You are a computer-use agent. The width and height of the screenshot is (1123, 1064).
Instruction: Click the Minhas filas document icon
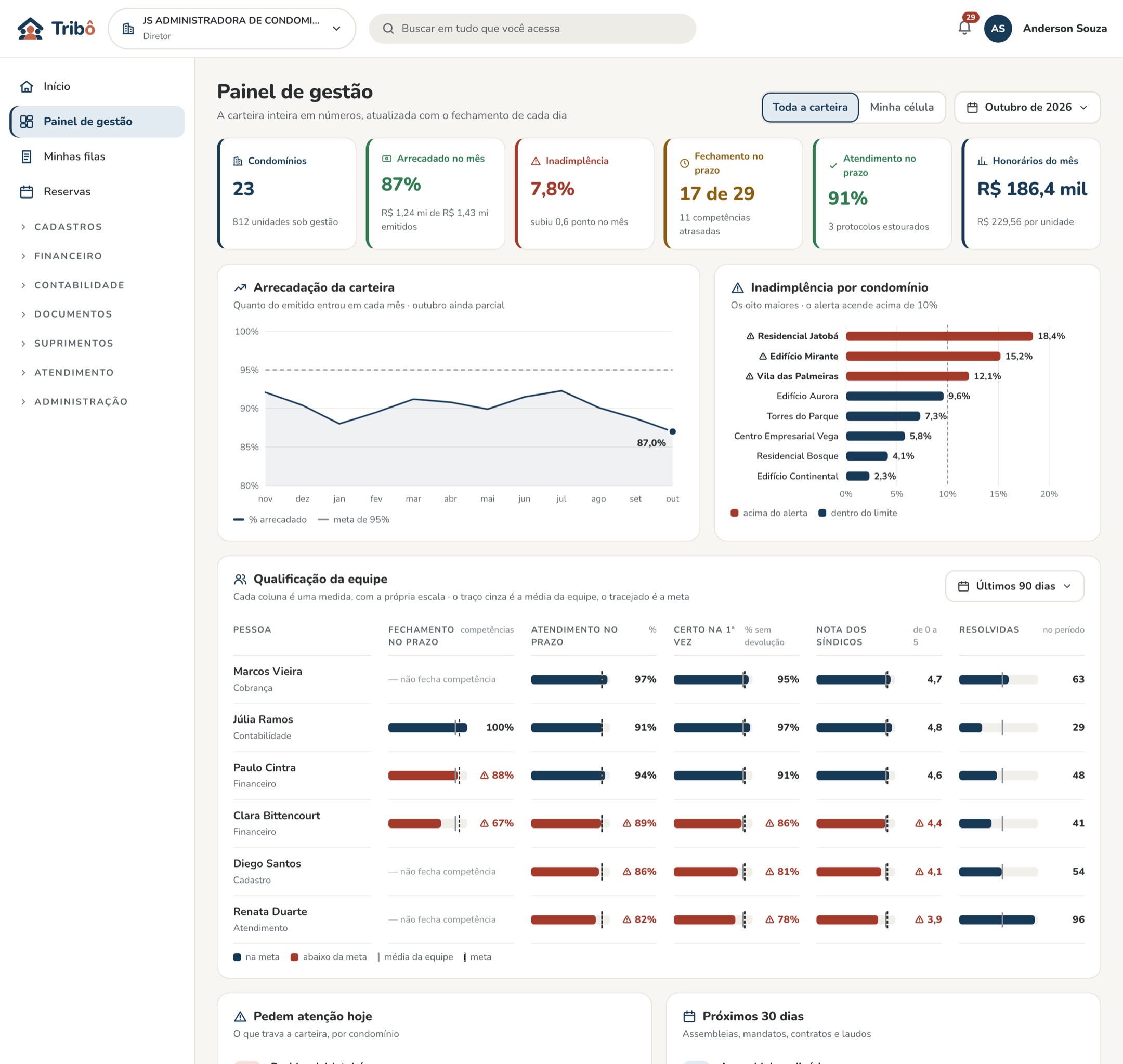point(27,156)
